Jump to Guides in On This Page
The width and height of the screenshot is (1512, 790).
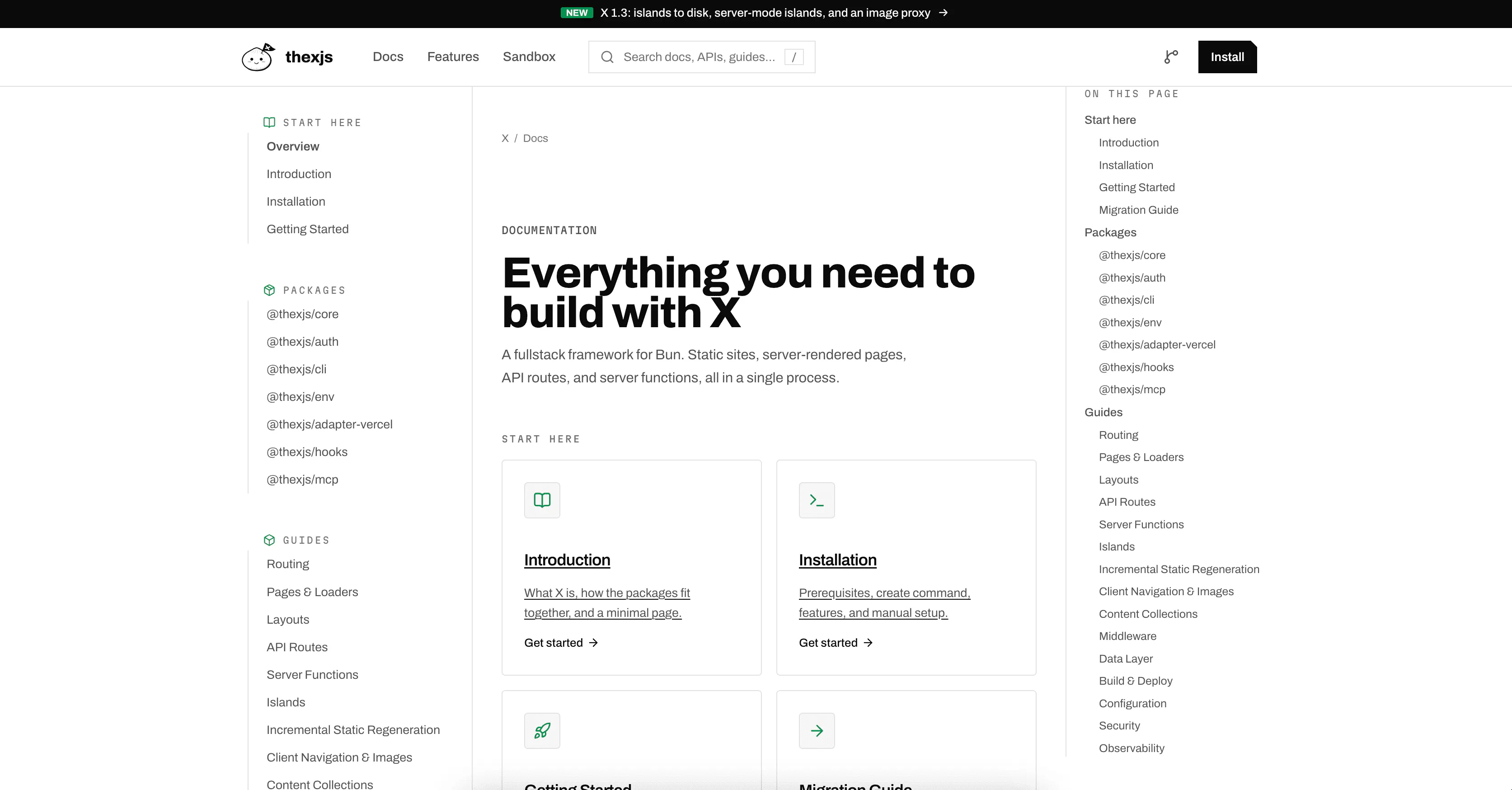pyautogui.click(x=1103, y=413)
